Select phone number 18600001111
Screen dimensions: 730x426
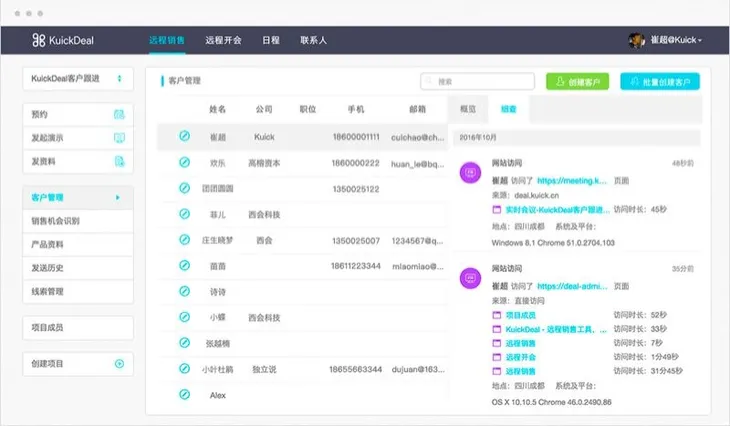(x=356, y=137)
